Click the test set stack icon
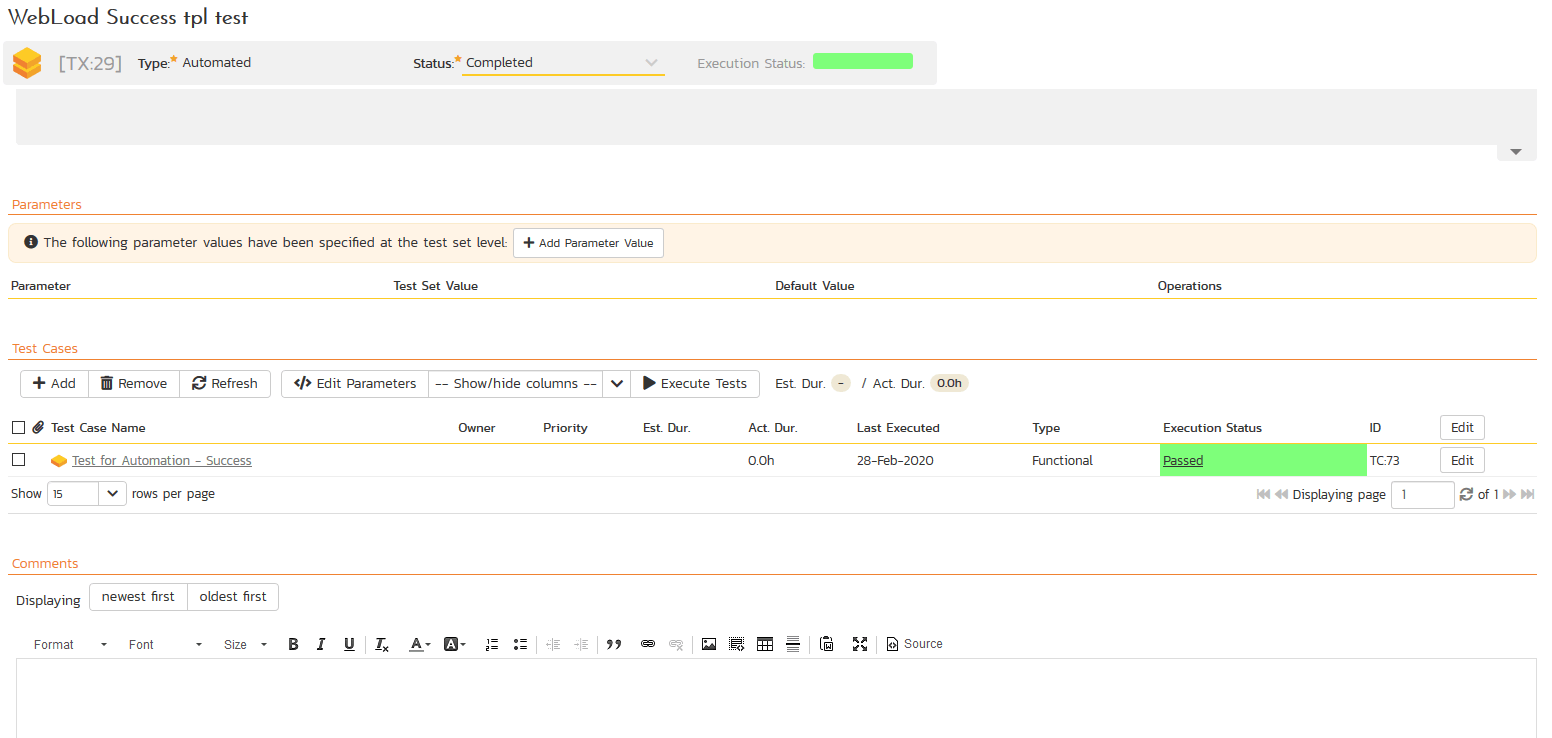The width and height of the screenshot is (1552, 738). 27,63
